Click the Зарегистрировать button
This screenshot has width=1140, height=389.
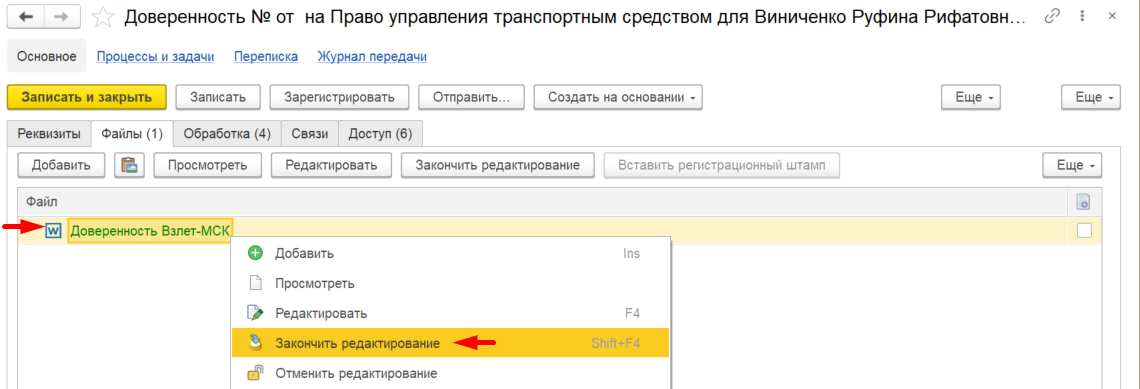340,97
